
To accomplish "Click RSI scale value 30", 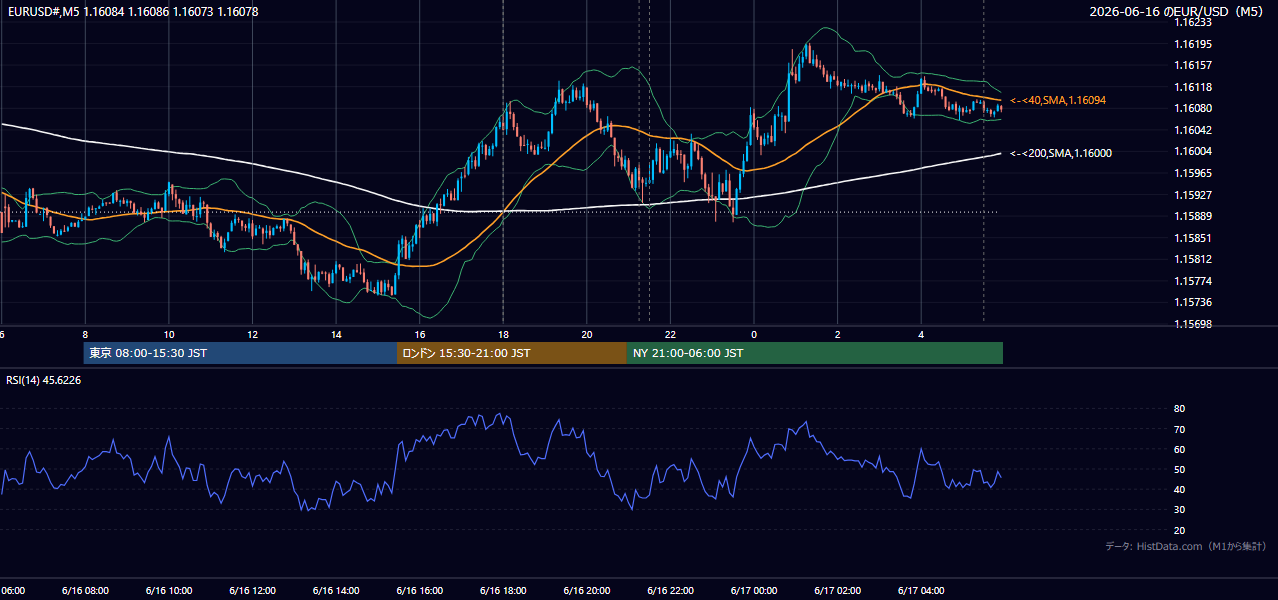I will (1180, 510).
